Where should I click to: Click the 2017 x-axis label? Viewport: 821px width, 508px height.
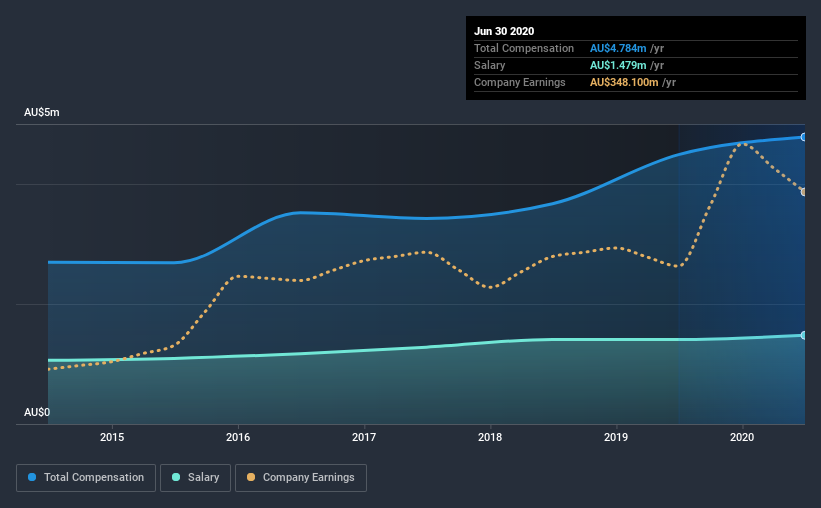pos(364,437)
